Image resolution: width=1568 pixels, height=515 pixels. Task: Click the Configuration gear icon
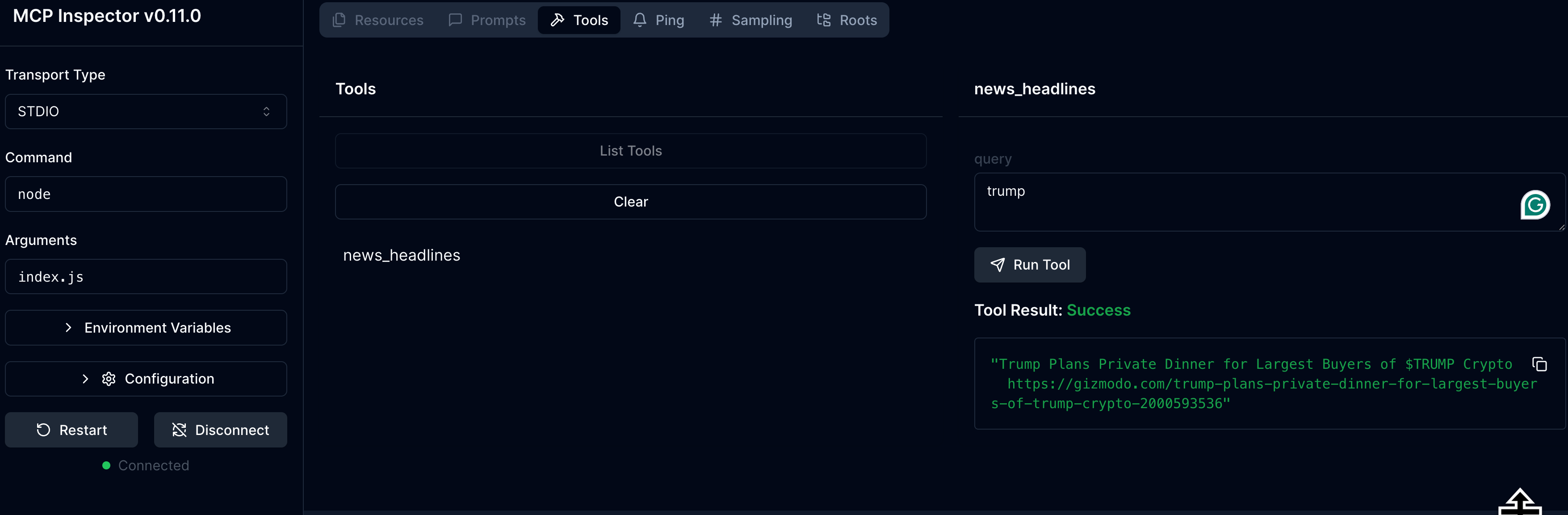pos(109,379)
